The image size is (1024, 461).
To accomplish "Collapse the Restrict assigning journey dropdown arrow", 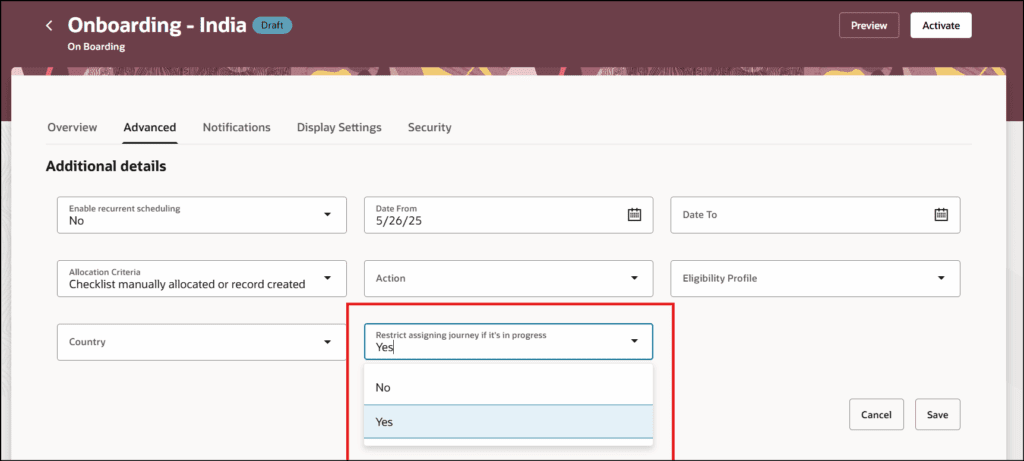I will tap(634, 341).
